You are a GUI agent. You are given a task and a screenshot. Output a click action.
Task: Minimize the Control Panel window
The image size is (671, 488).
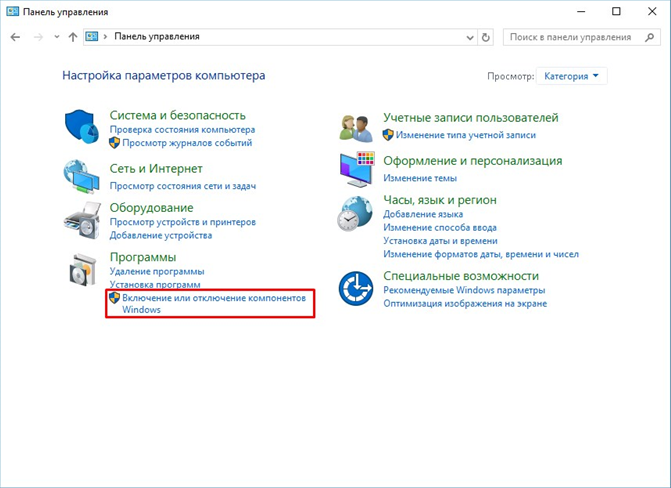[x=581, y=12]
